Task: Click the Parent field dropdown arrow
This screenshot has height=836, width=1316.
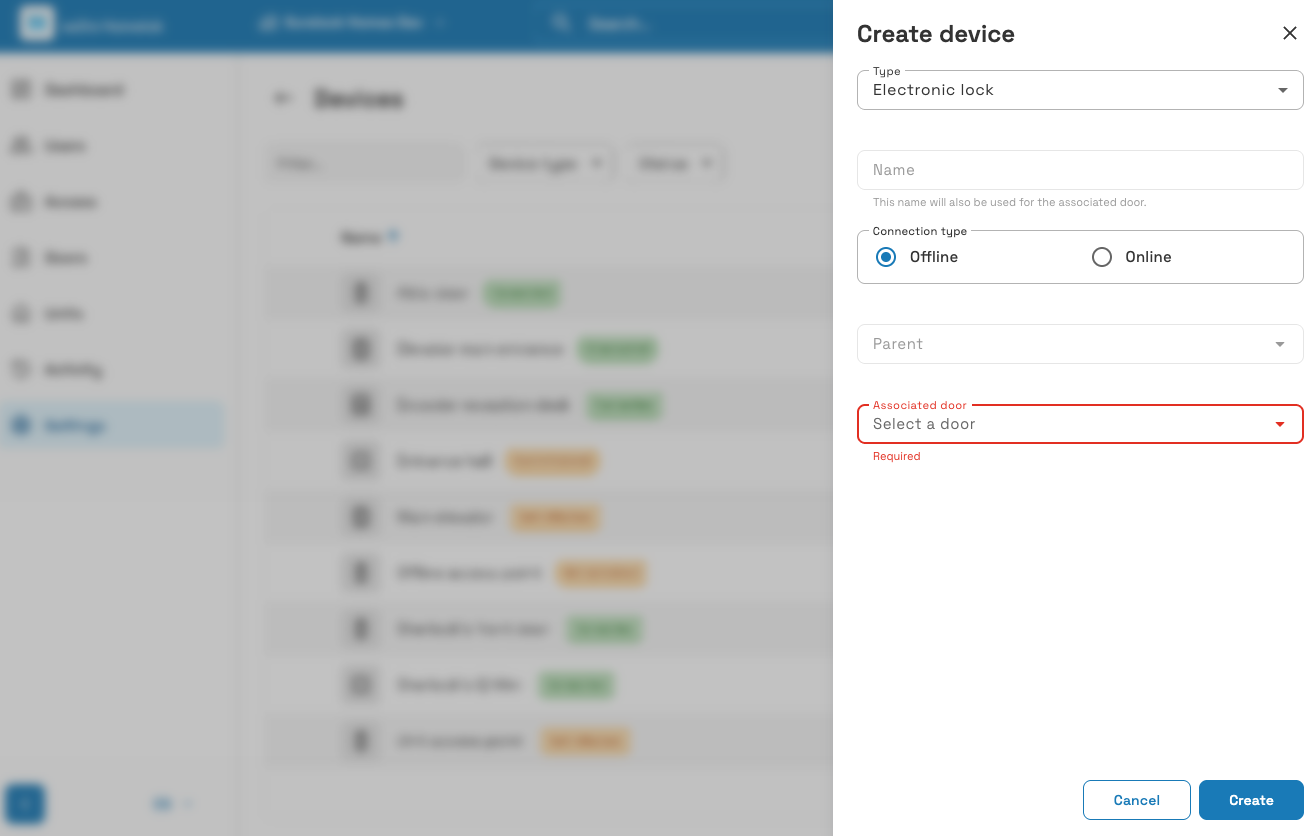Action: pyautogui.click(x=1279, y=344)
